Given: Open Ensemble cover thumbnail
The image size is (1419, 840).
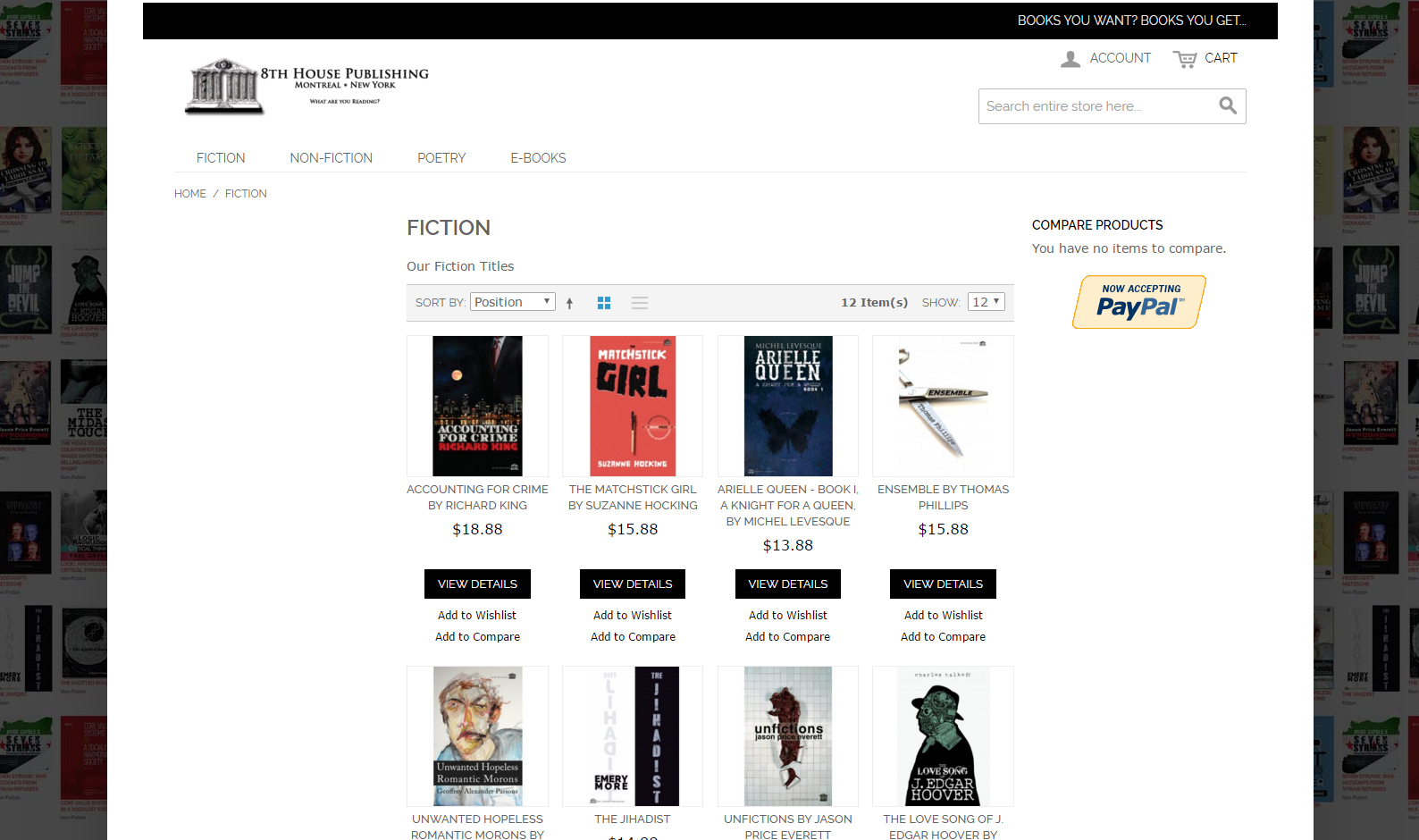Looking at the screenshot, I should [943, 406].
